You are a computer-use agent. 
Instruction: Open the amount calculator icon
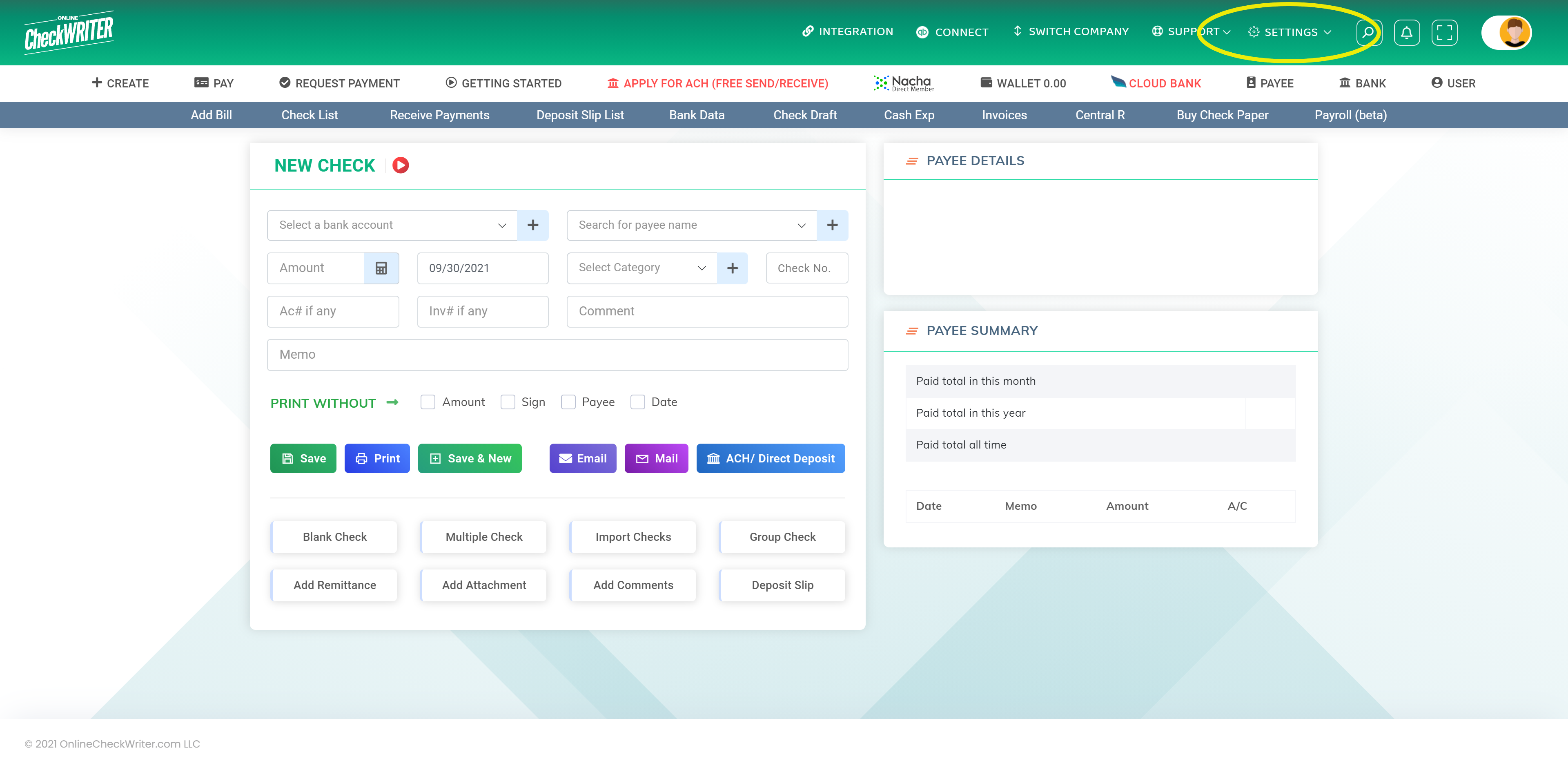click(x=381, y=268)
